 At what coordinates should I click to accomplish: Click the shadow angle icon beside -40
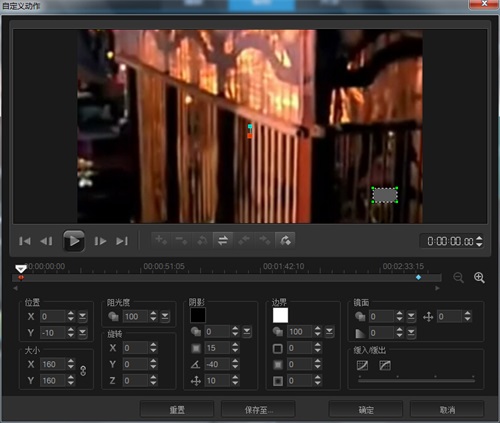point(195,364)
